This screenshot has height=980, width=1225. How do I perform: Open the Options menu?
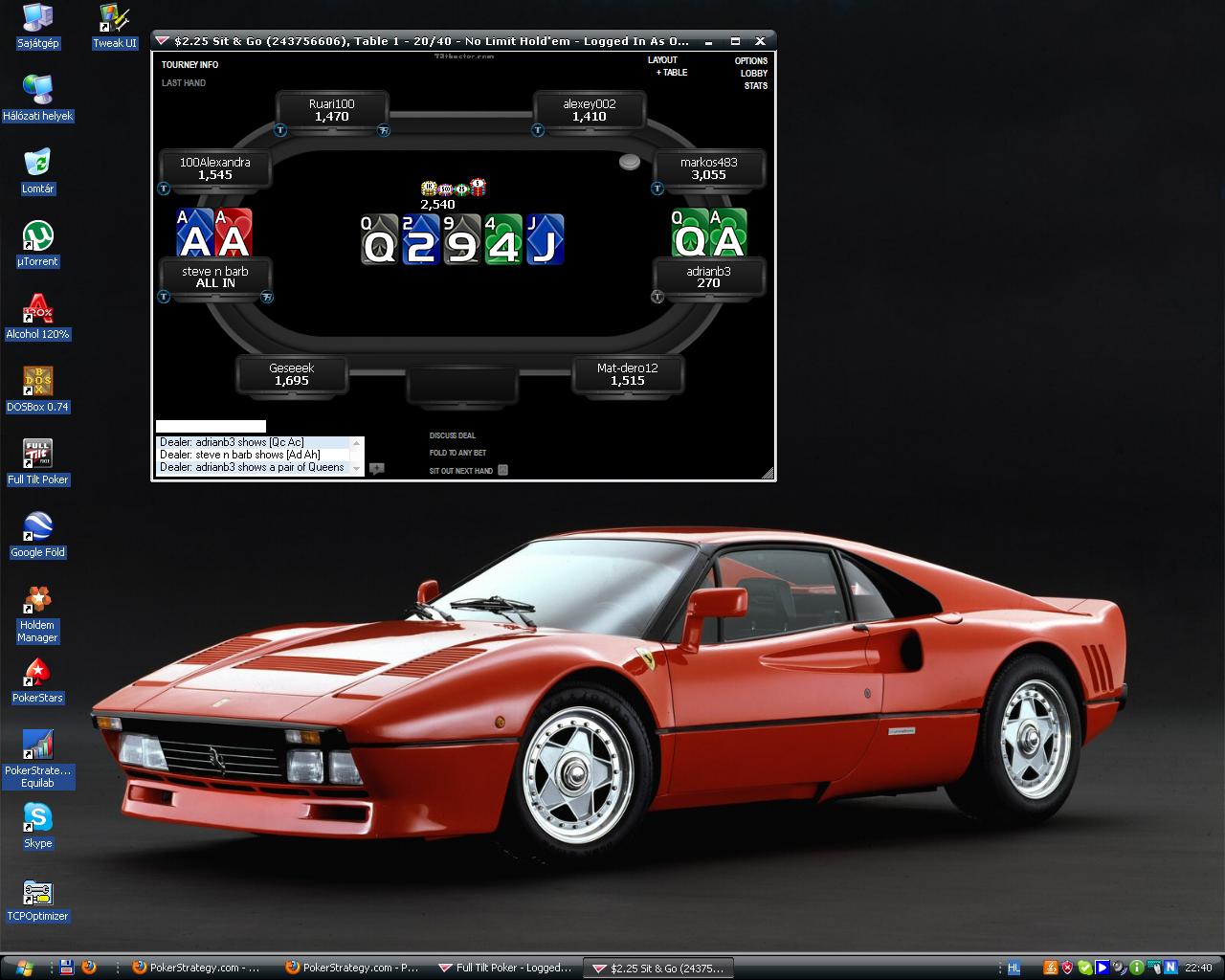coord(751,61)
